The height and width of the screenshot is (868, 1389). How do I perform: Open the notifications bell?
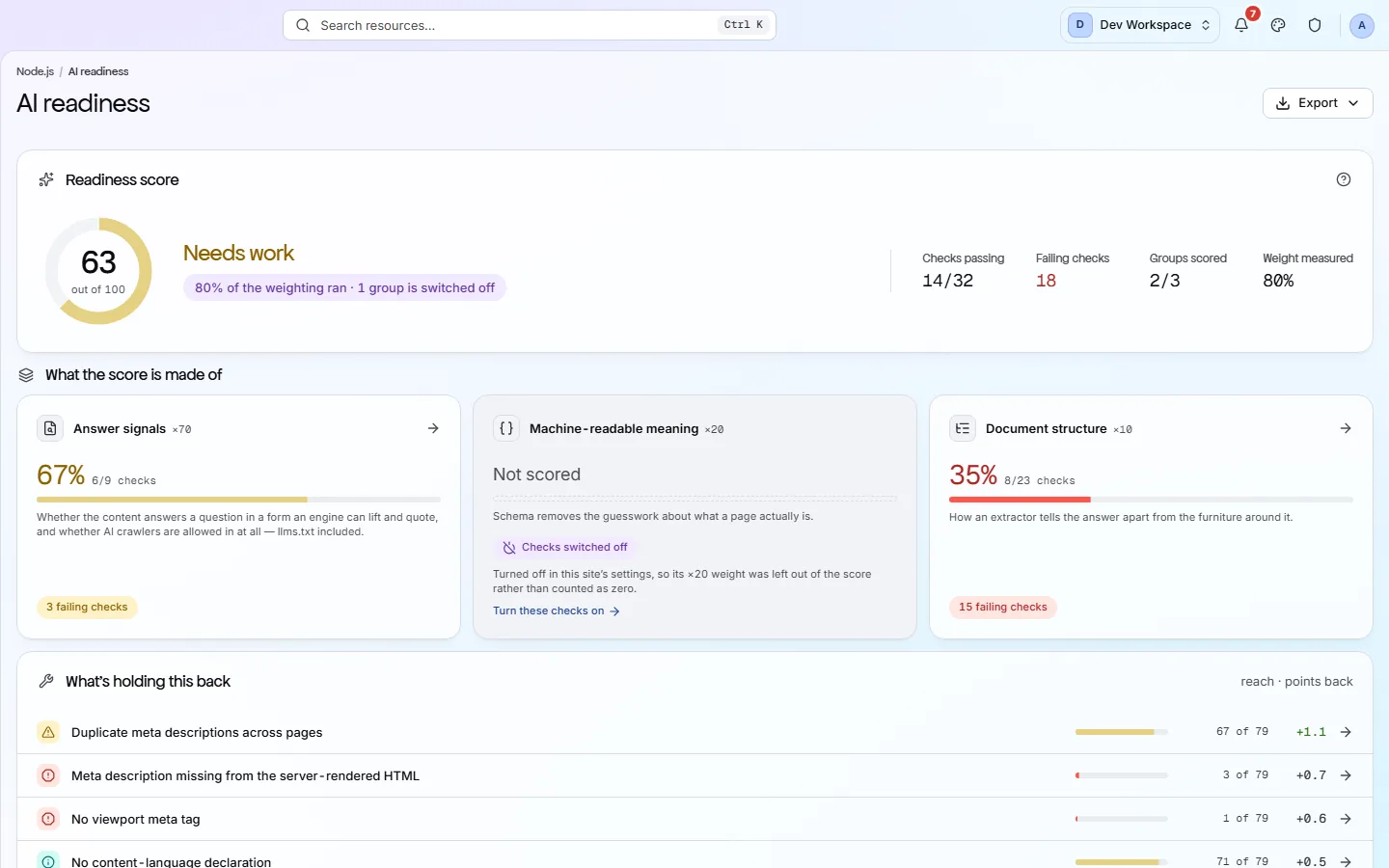click(x=1241, y=25)
